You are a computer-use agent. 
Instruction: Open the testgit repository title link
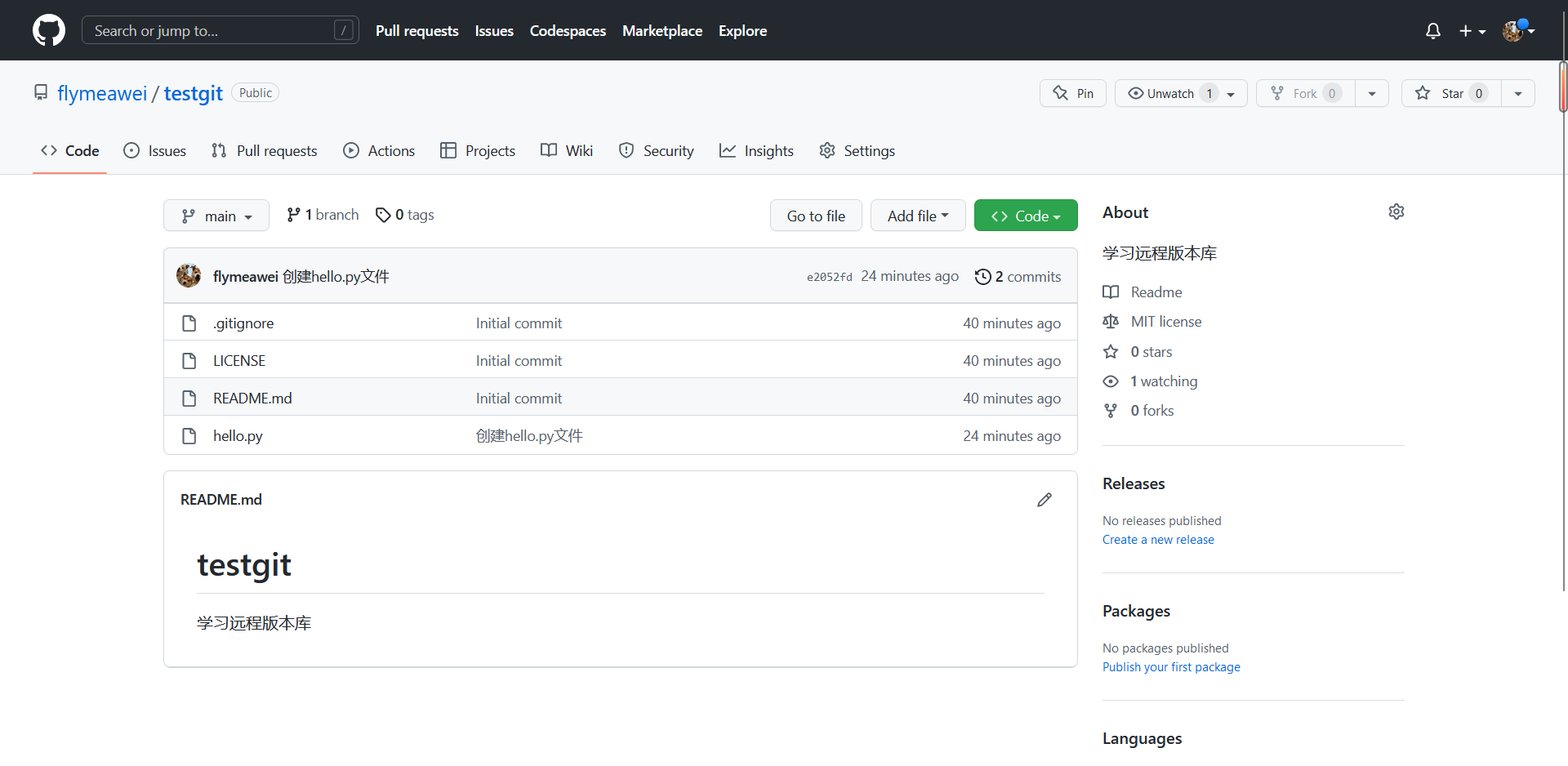193,93
